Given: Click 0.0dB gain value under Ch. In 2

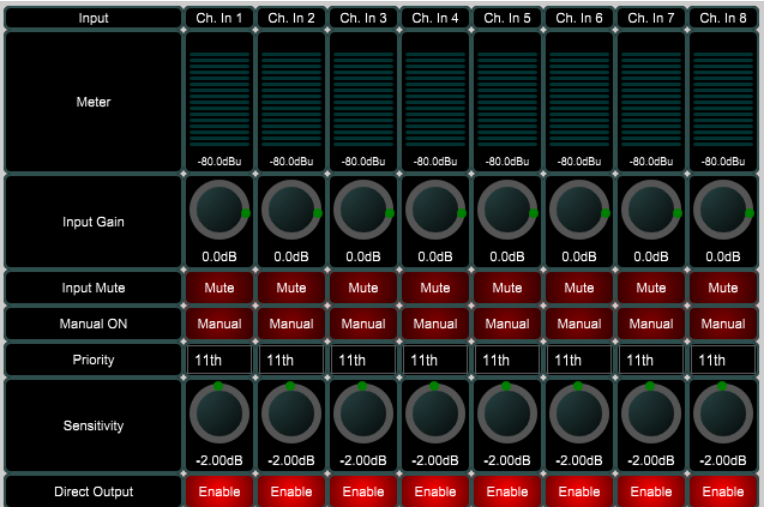Looking at the screenshot, I should 291,257.
